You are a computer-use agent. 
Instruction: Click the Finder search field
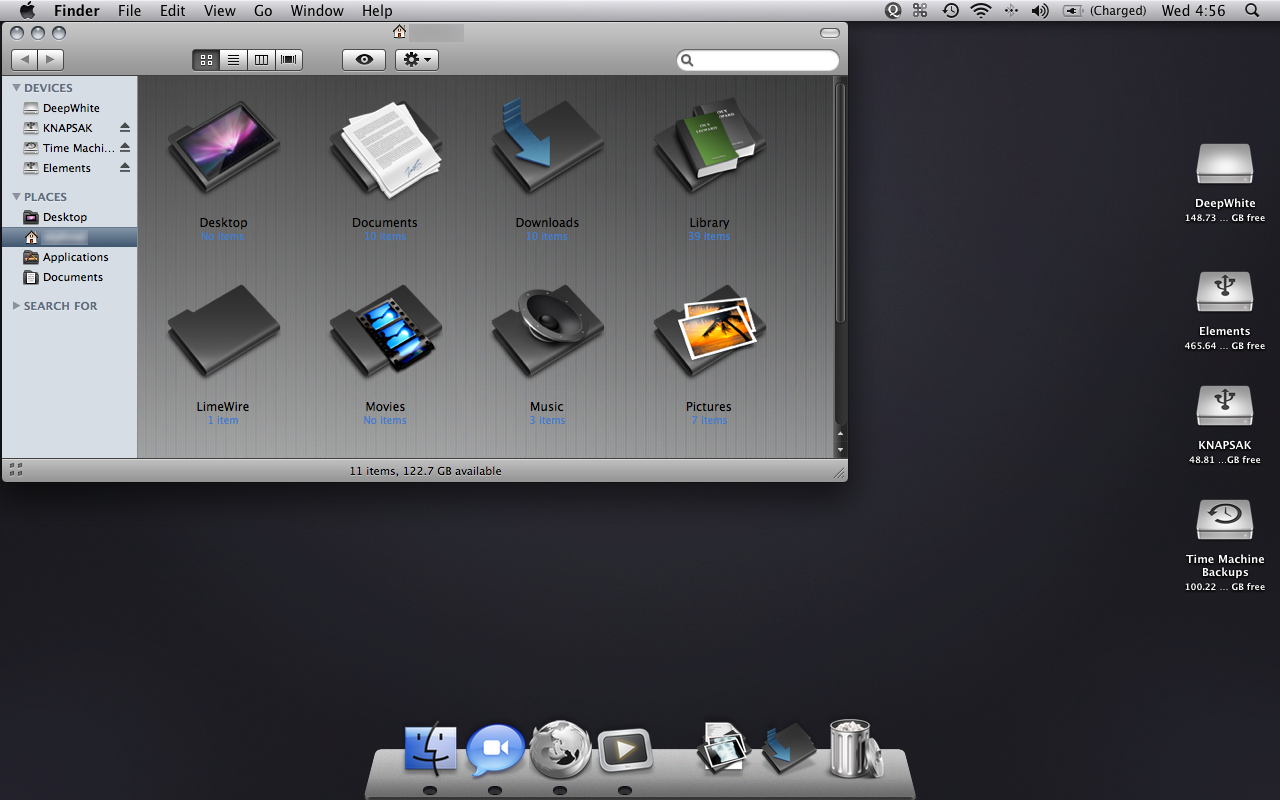758,60
